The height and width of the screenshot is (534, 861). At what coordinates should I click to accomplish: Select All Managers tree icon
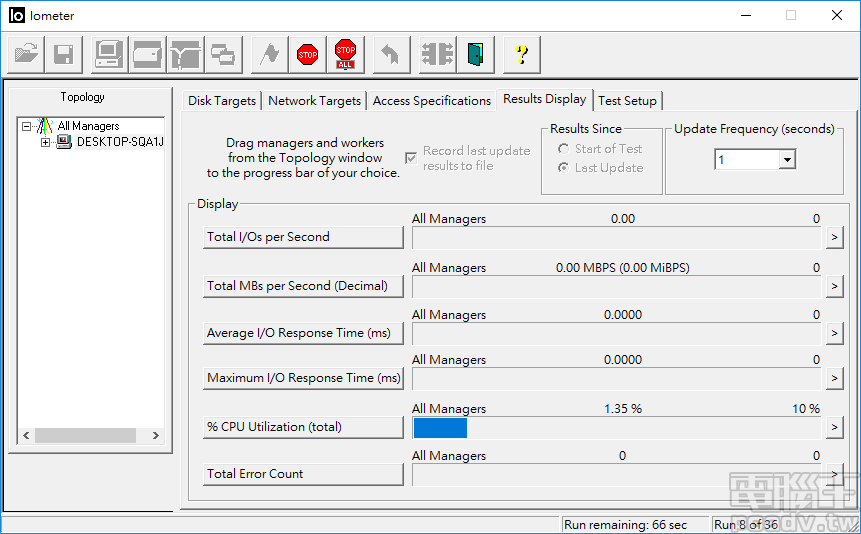pyautogui.click(x=44, y=126)
